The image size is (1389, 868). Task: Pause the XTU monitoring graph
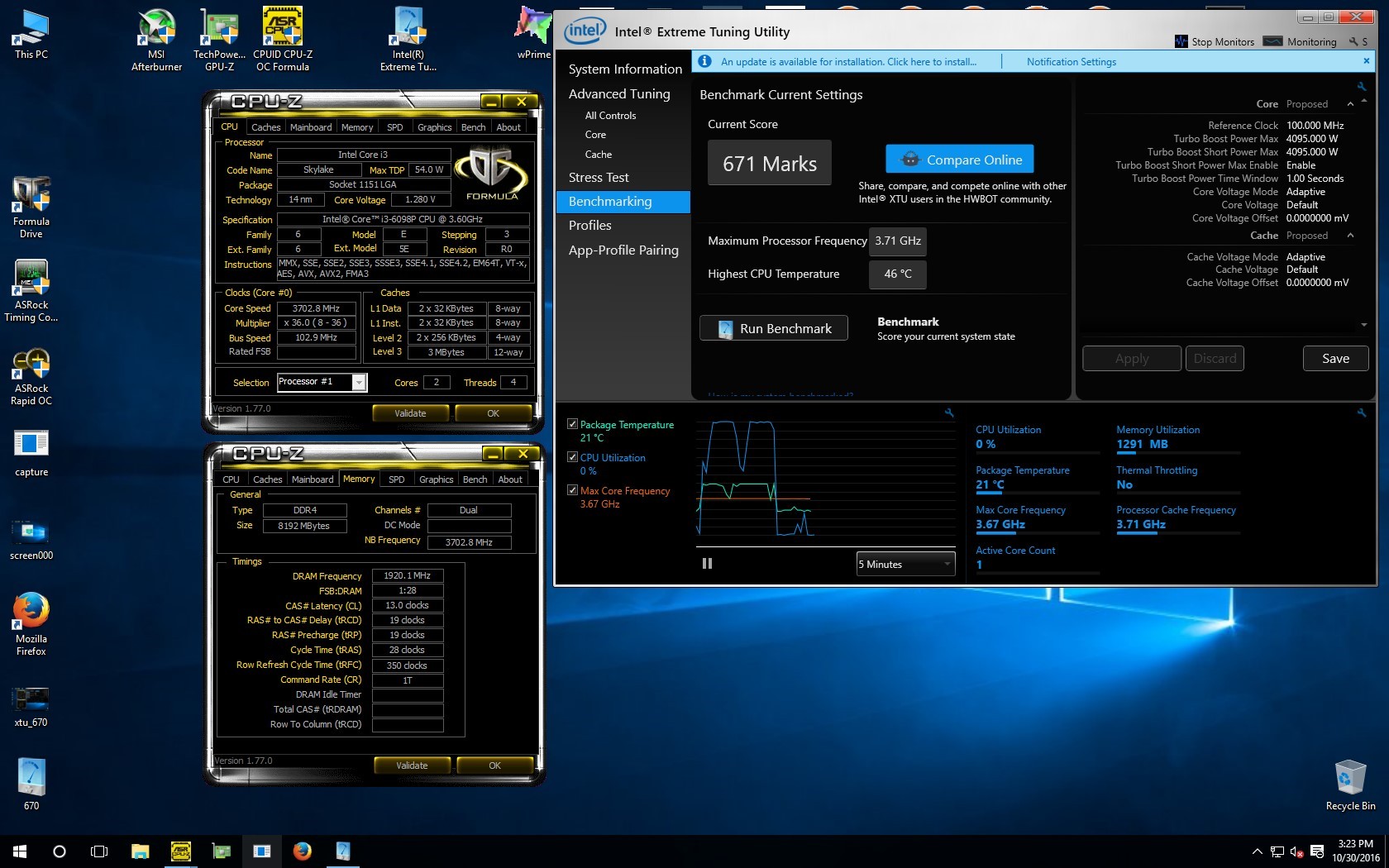click(707, 564)
